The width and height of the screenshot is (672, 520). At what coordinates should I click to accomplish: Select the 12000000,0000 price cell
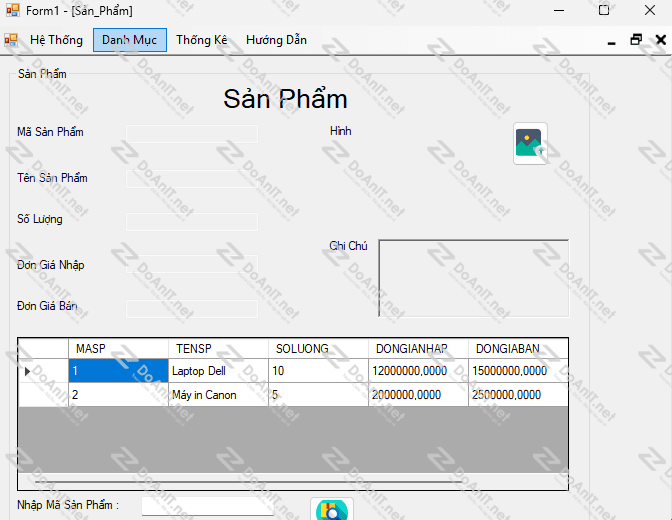tap(418, 371)
